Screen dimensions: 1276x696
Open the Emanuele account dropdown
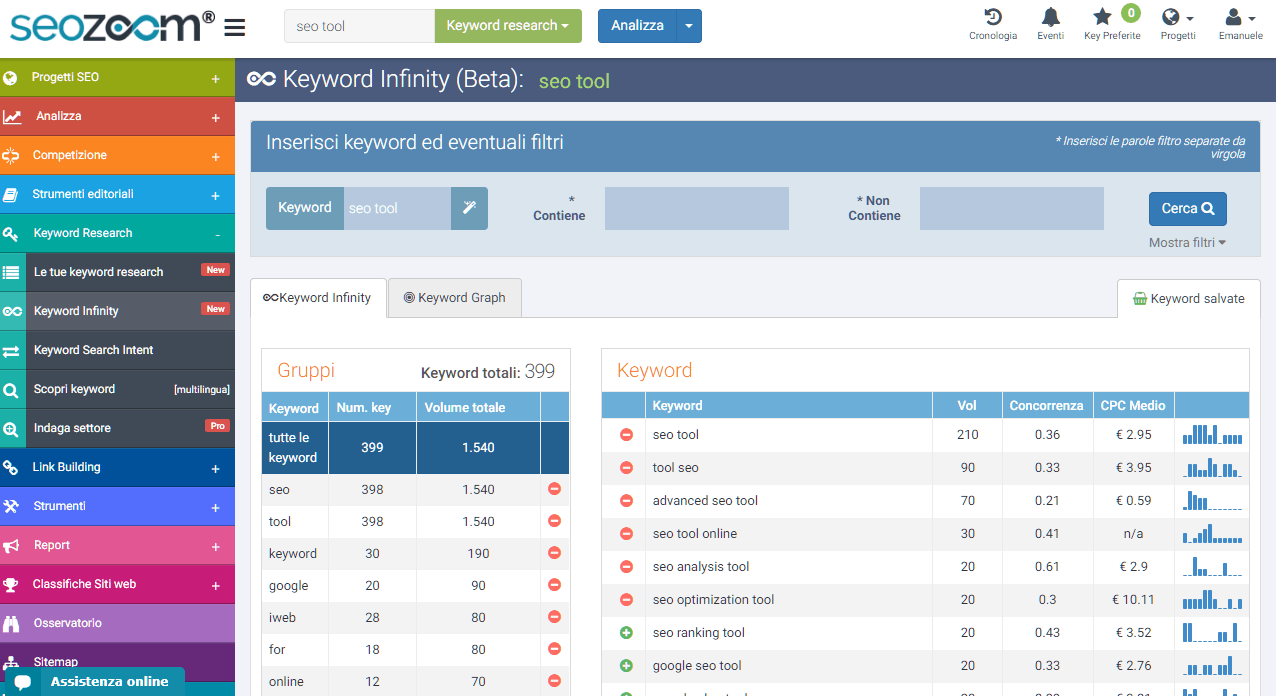coord(1239,22)
